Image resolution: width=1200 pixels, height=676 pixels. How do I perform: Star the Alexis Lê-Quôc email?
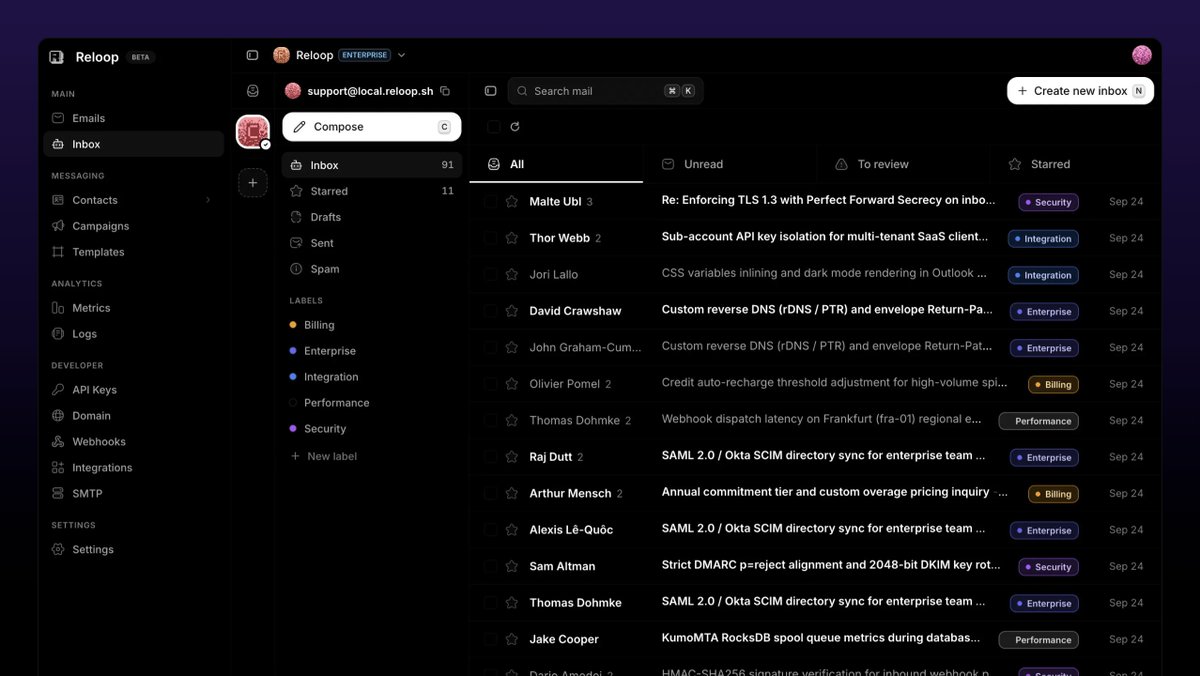[x=512, y=530]
